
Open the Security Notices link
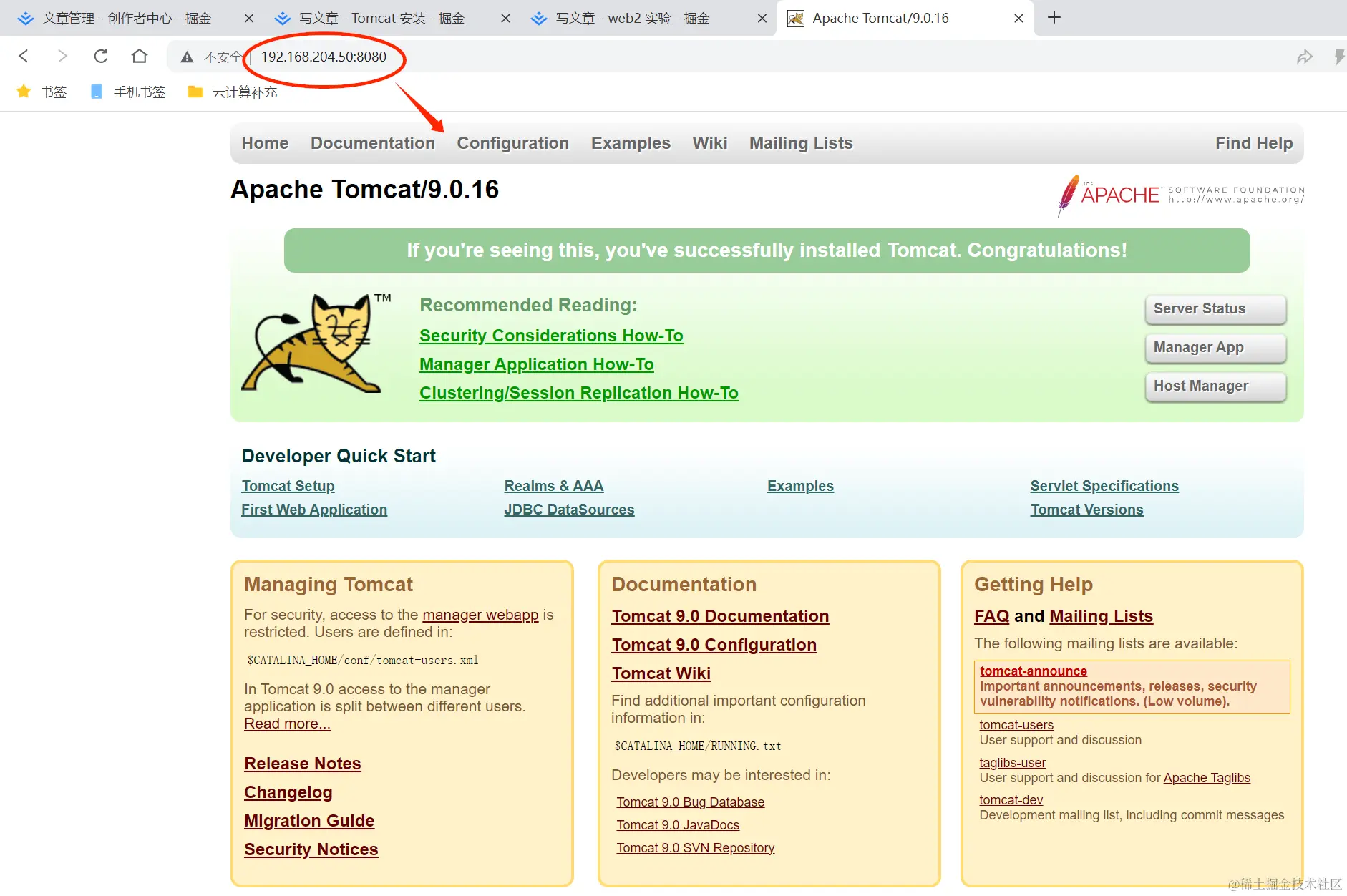point(311,849)
